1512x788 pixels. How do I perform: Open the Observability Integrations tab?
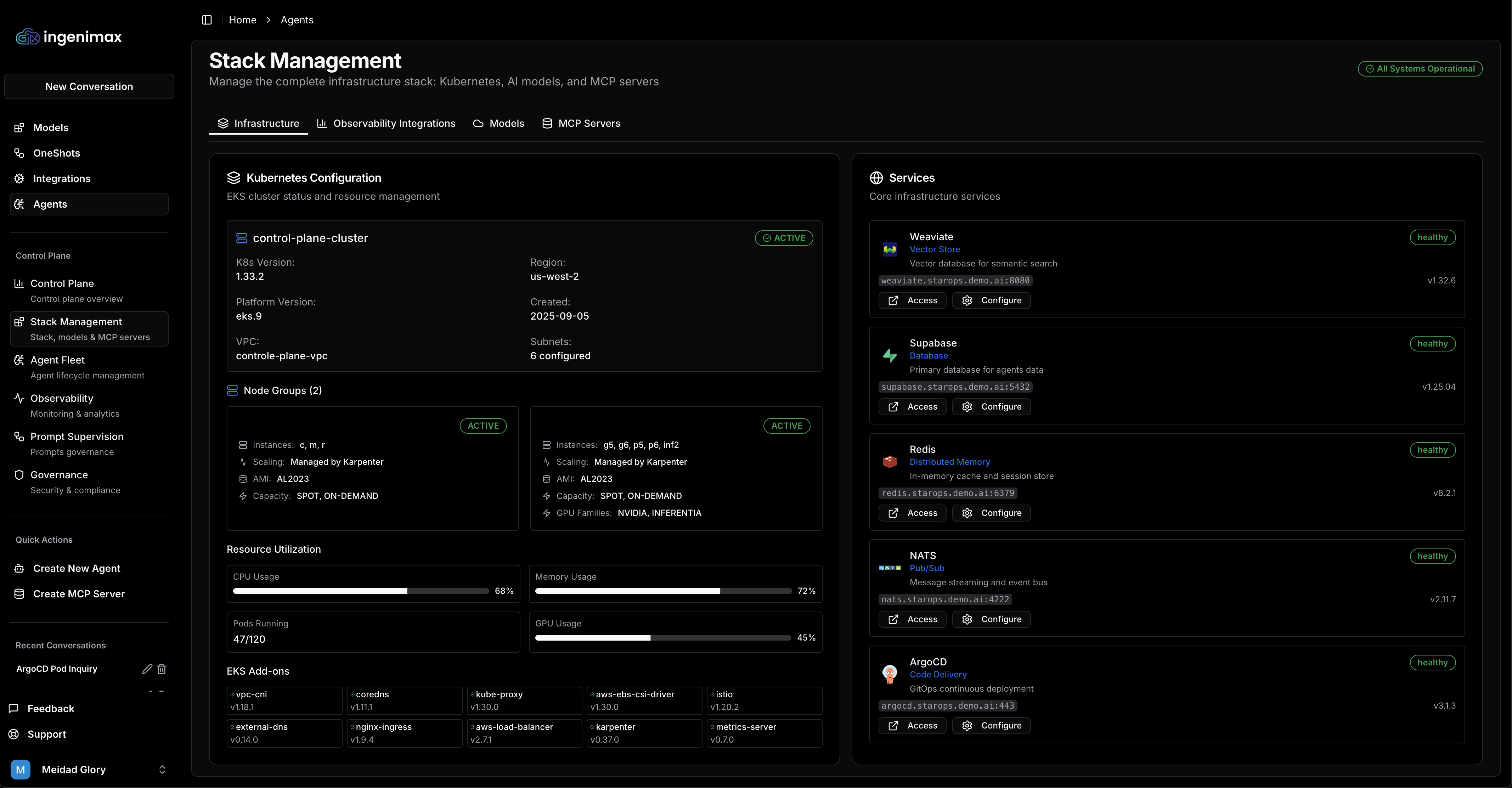click(386, 123)
